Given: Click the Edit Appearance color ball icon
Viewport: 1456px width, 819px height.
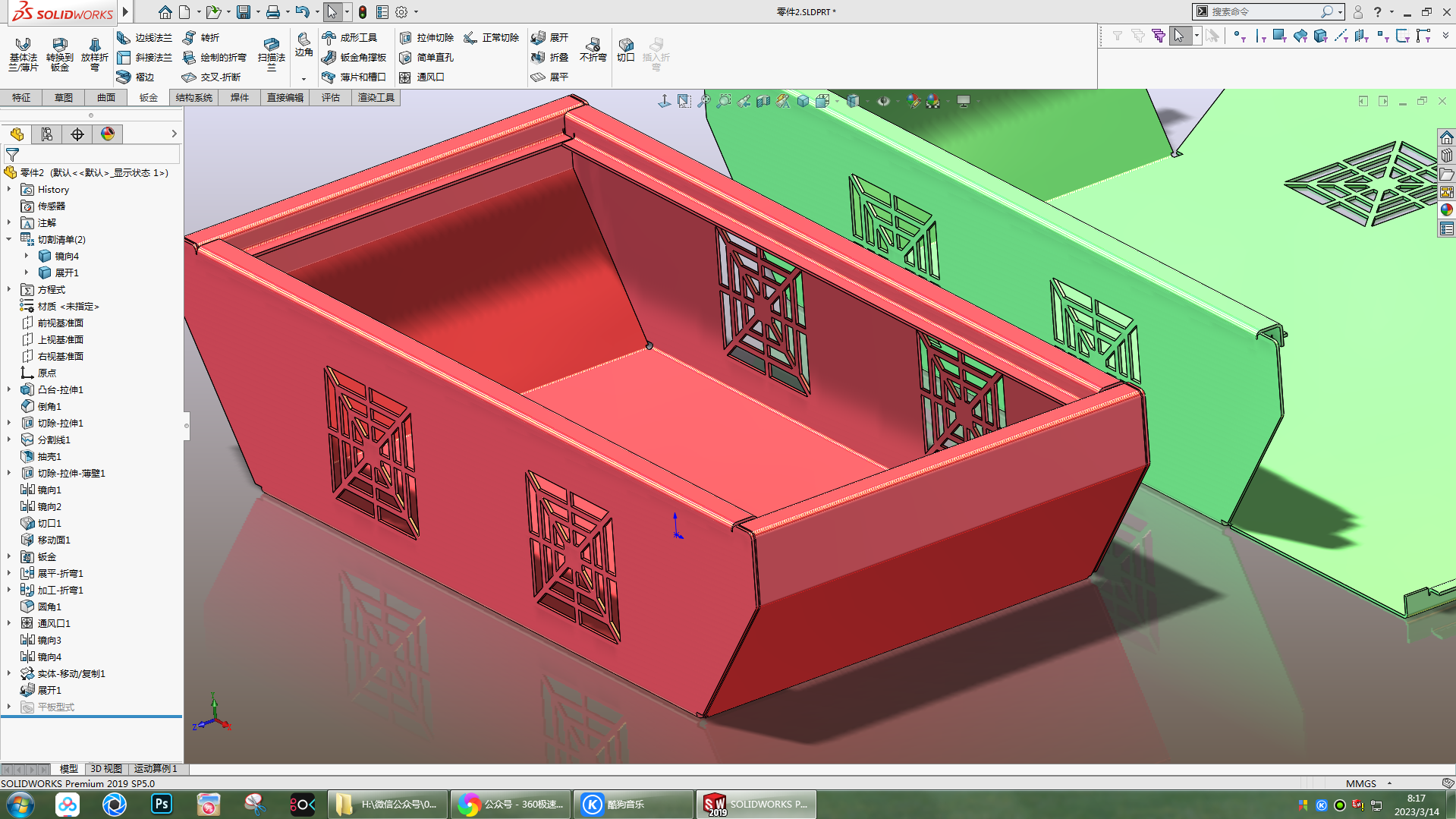Looking at the screenshot, I should [x=914, y=101].
